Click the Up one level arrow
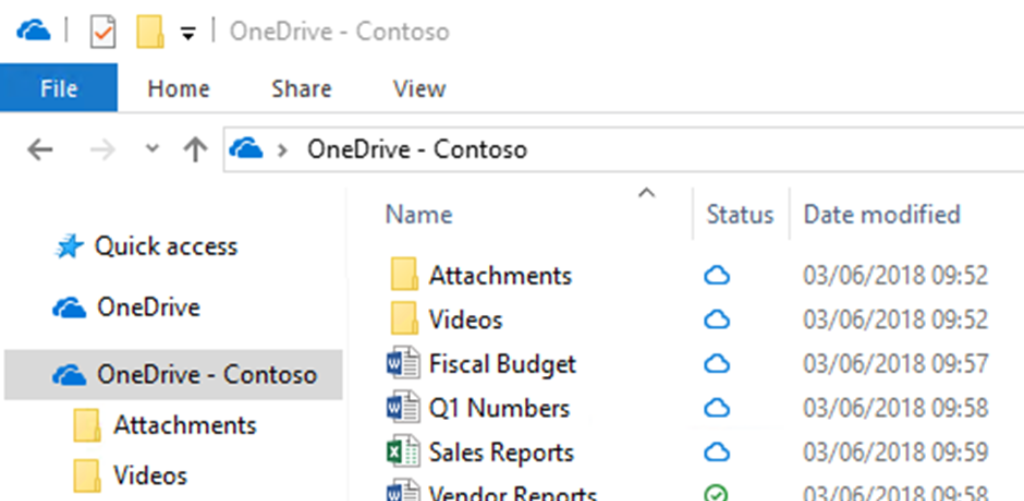The image size is (1024, 501). pos(194,150)
